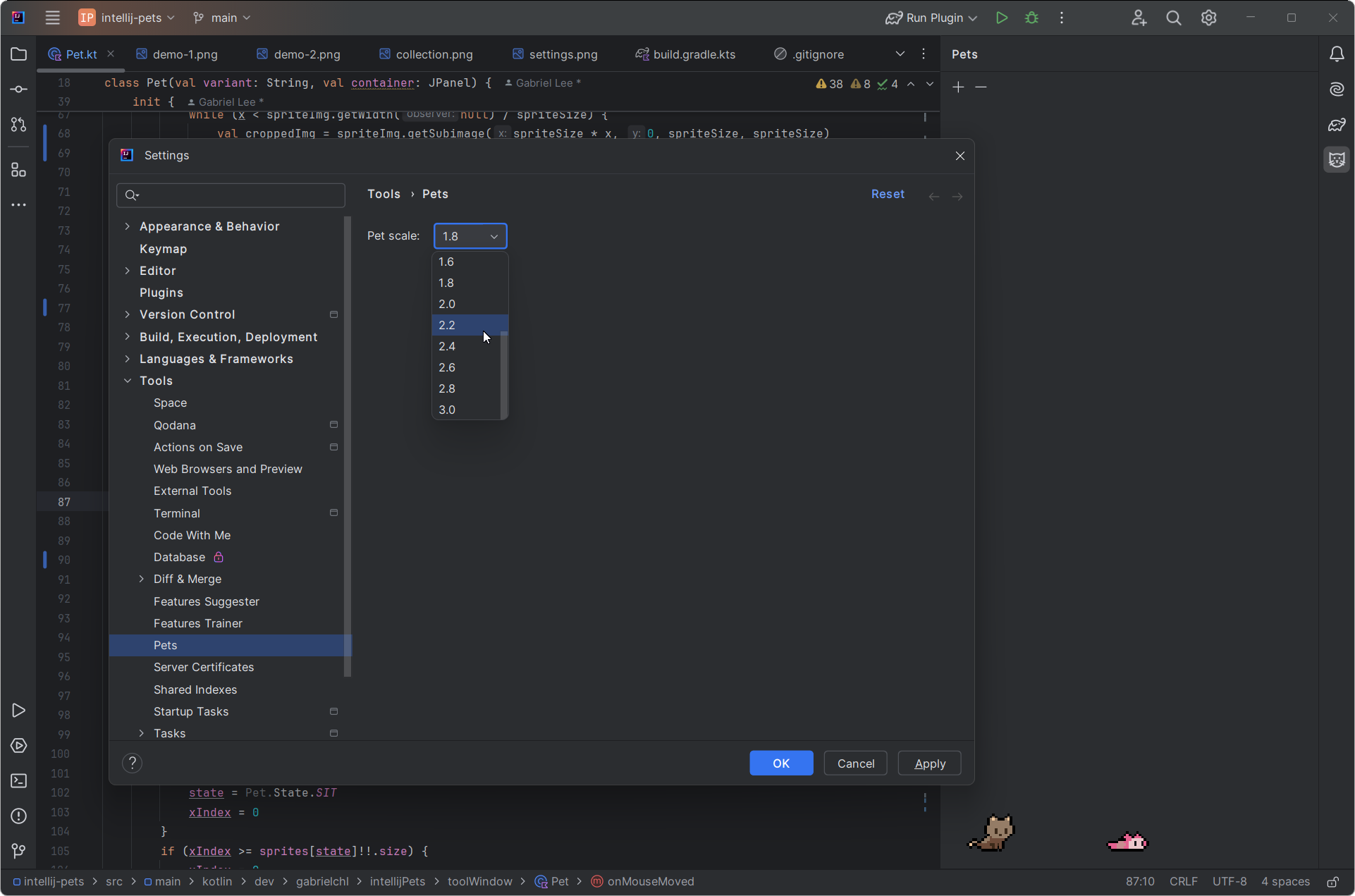This screenshot has height=896, width=1355.
Task: Click the Pet scale dropdown selector
Action: click(x=468, y=235)
